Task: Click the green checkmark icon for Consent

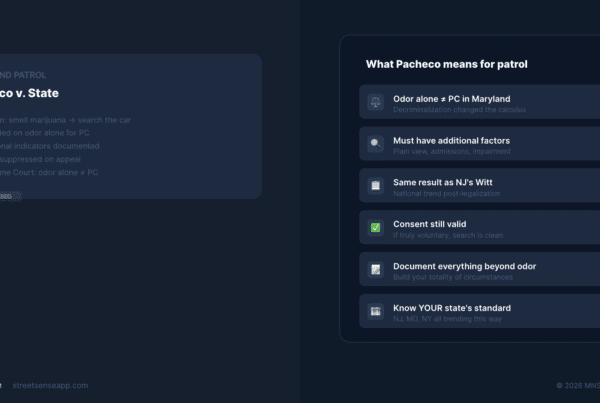Action: click(376, 227)
